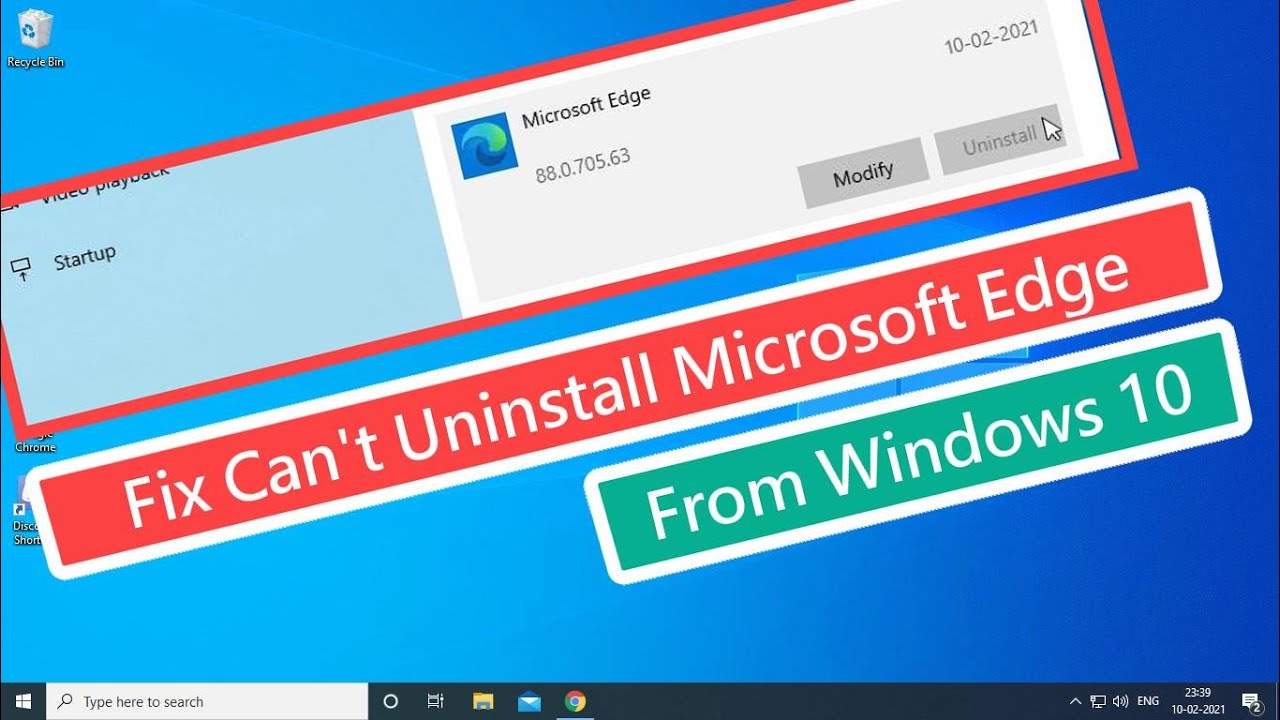Click the Modify button for Microsoft Edge
1280x720 pixels.
(x=863, y=176)
